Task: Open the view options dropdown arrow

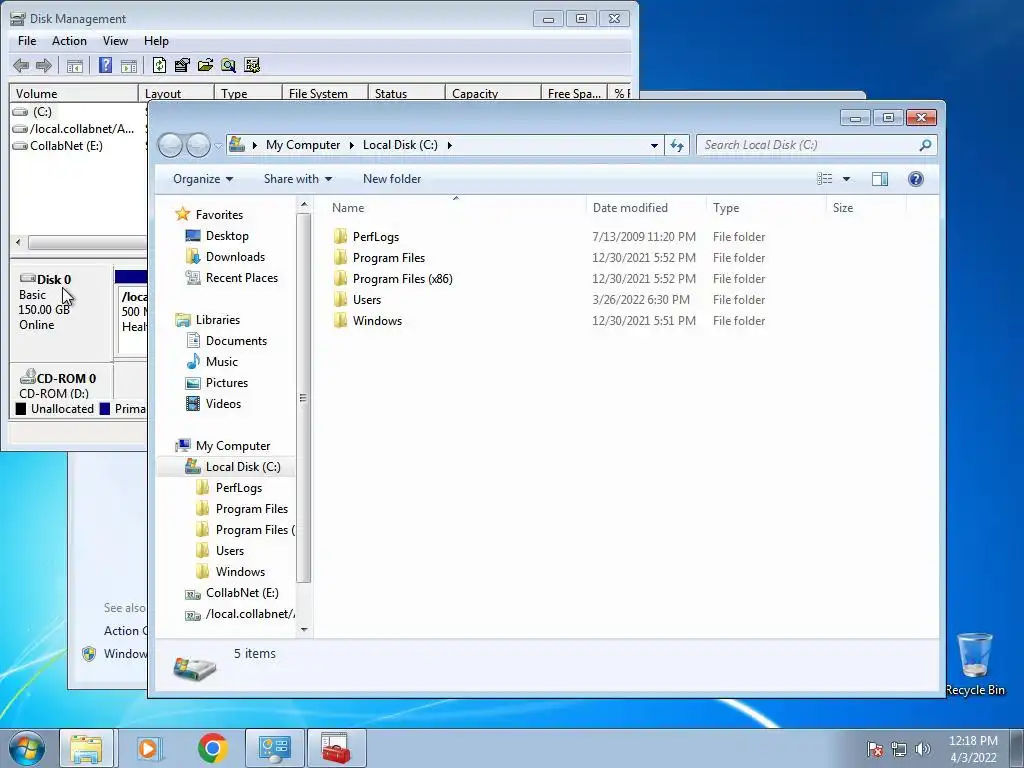Action: point(846,179)
